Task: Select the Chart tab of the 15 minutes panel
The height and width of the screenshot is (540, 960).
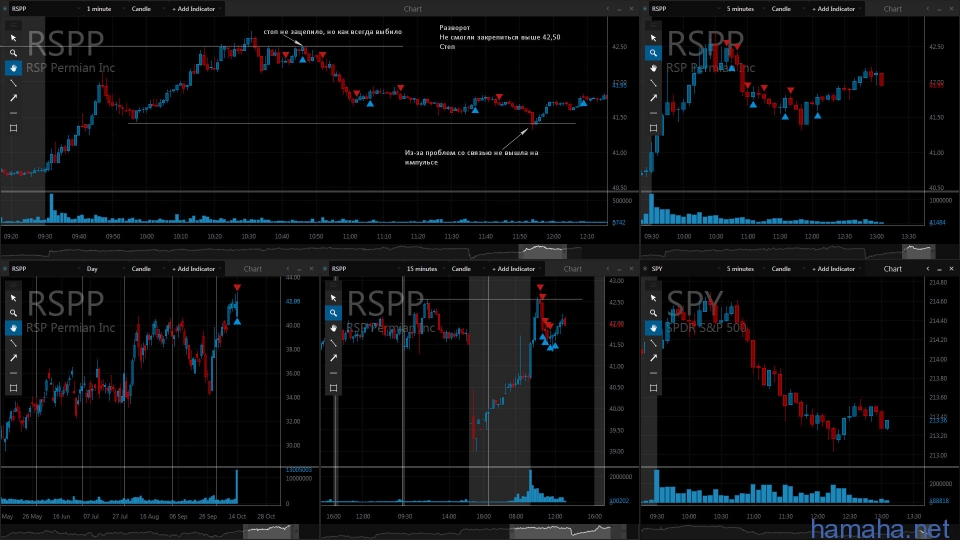Action: coord(572,269)
